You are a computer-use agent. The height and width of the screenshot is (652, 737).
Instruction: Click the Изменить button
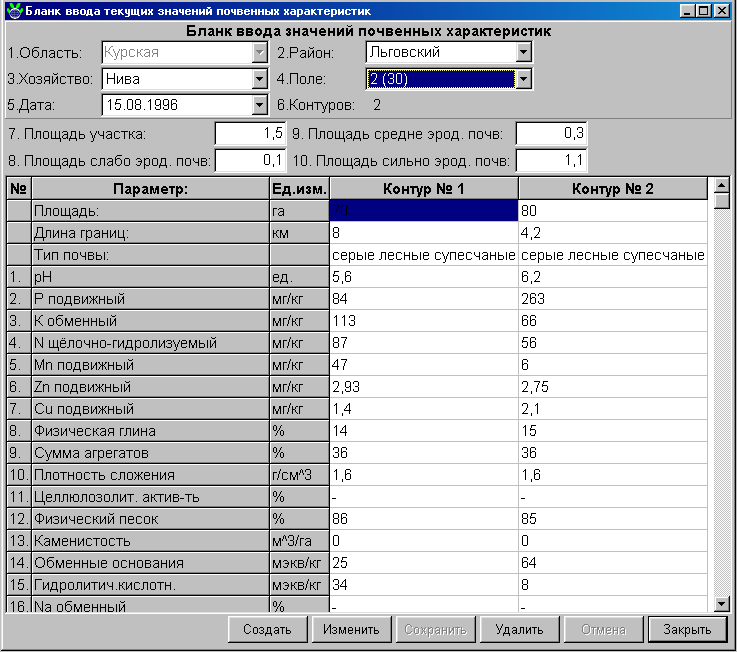pyautogui.click(x=351, y=629)
